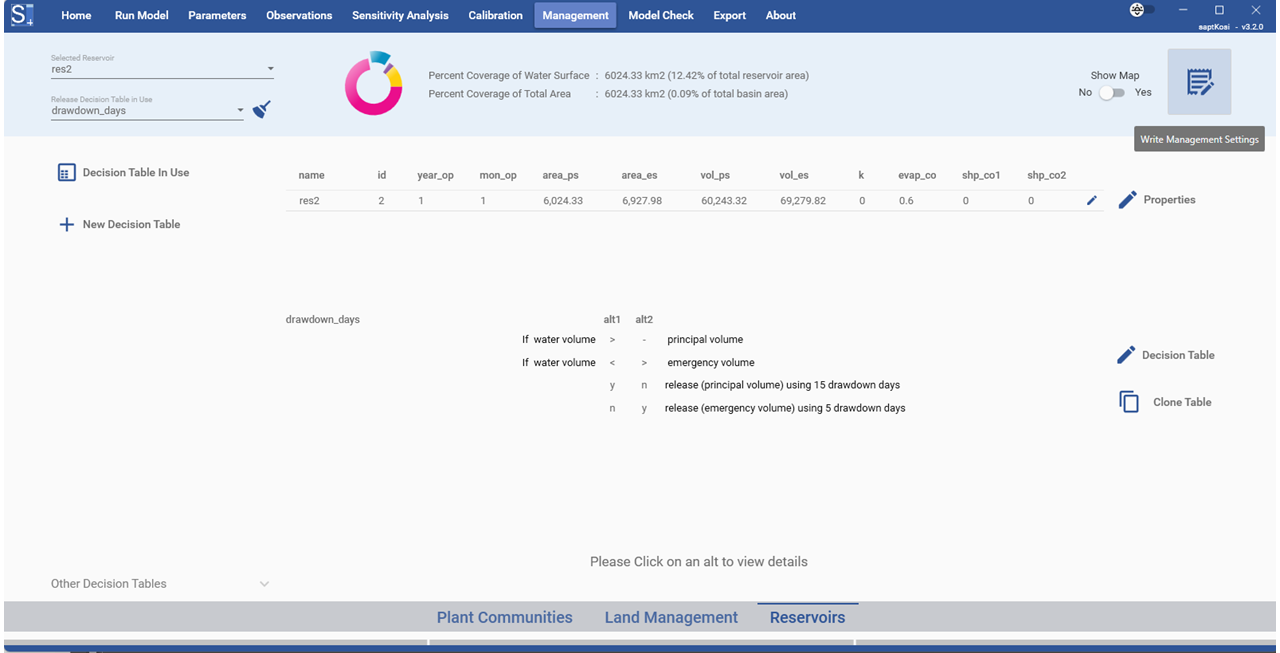Screen dimensions: 1280x653
Task: Click the broom clear icon beside drawdown_days
Action: [262, 109]
